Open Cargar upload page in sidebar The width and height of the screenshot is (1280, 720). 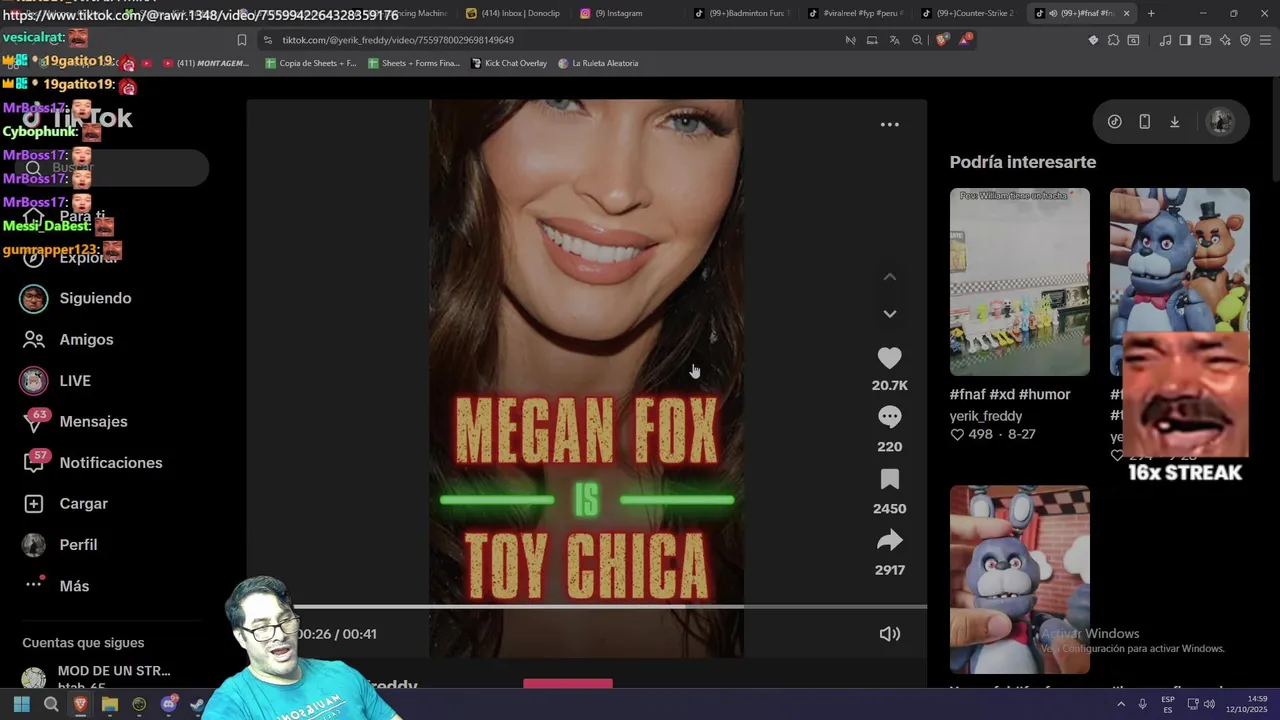65,504
